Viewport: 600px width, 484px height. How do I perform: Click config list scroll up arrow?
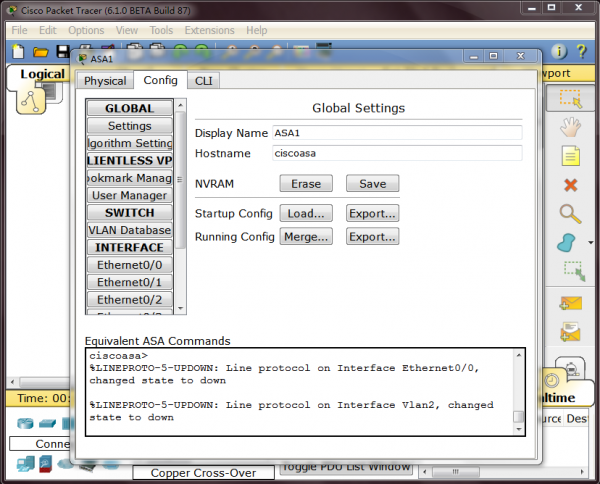(181, 104)
